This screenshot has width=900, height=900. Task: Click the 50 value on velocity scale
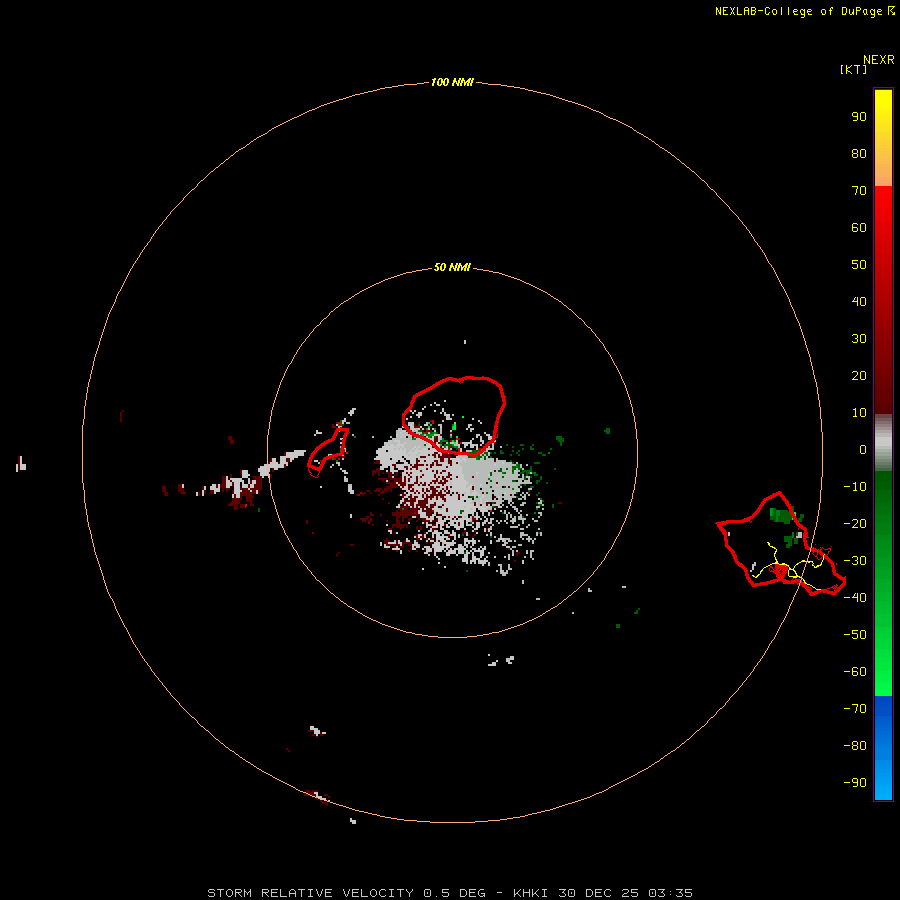859,265
